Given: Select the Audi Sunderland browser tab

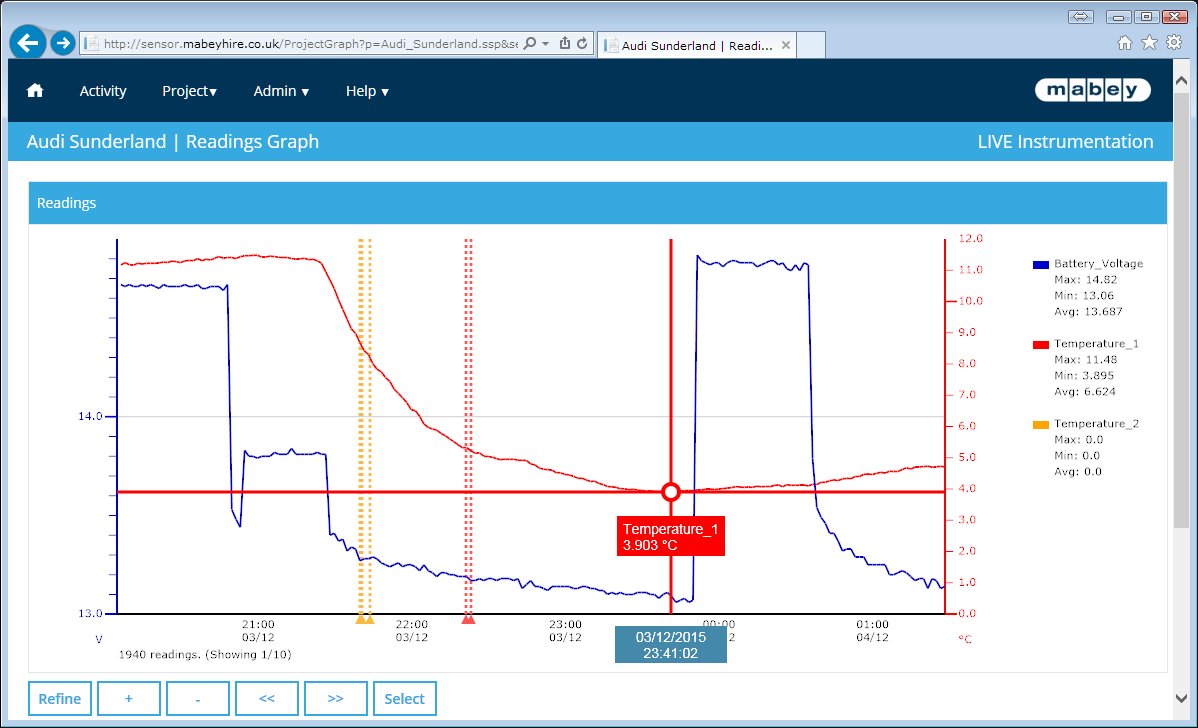Looking at the screenshot, I should tap(697, 45).
